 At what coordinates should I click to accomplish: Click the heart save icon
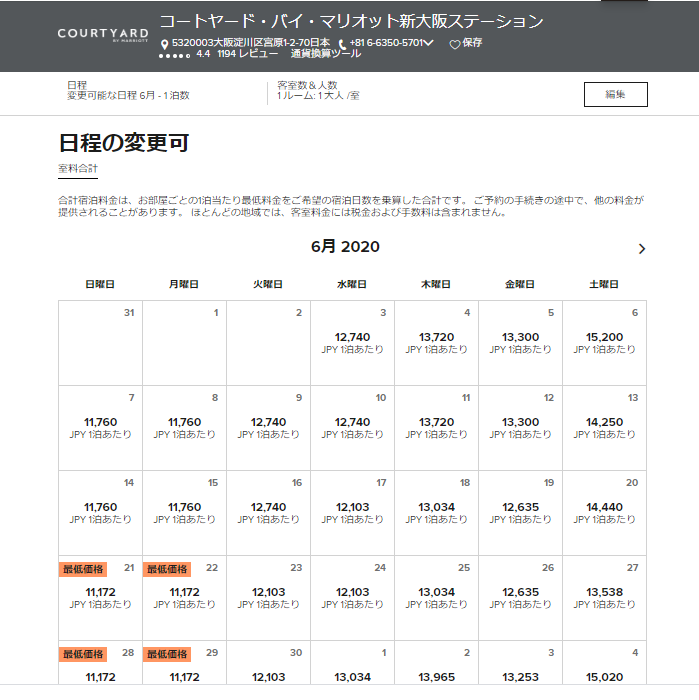454,44
